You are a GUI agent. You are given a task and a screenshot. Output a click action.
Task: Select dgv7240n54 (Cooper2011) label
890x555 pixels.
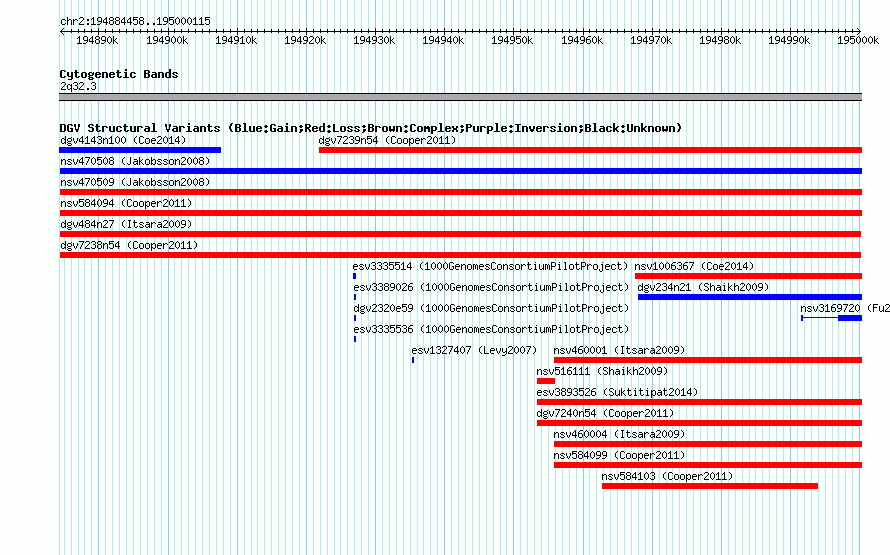(x=605, y=413)
